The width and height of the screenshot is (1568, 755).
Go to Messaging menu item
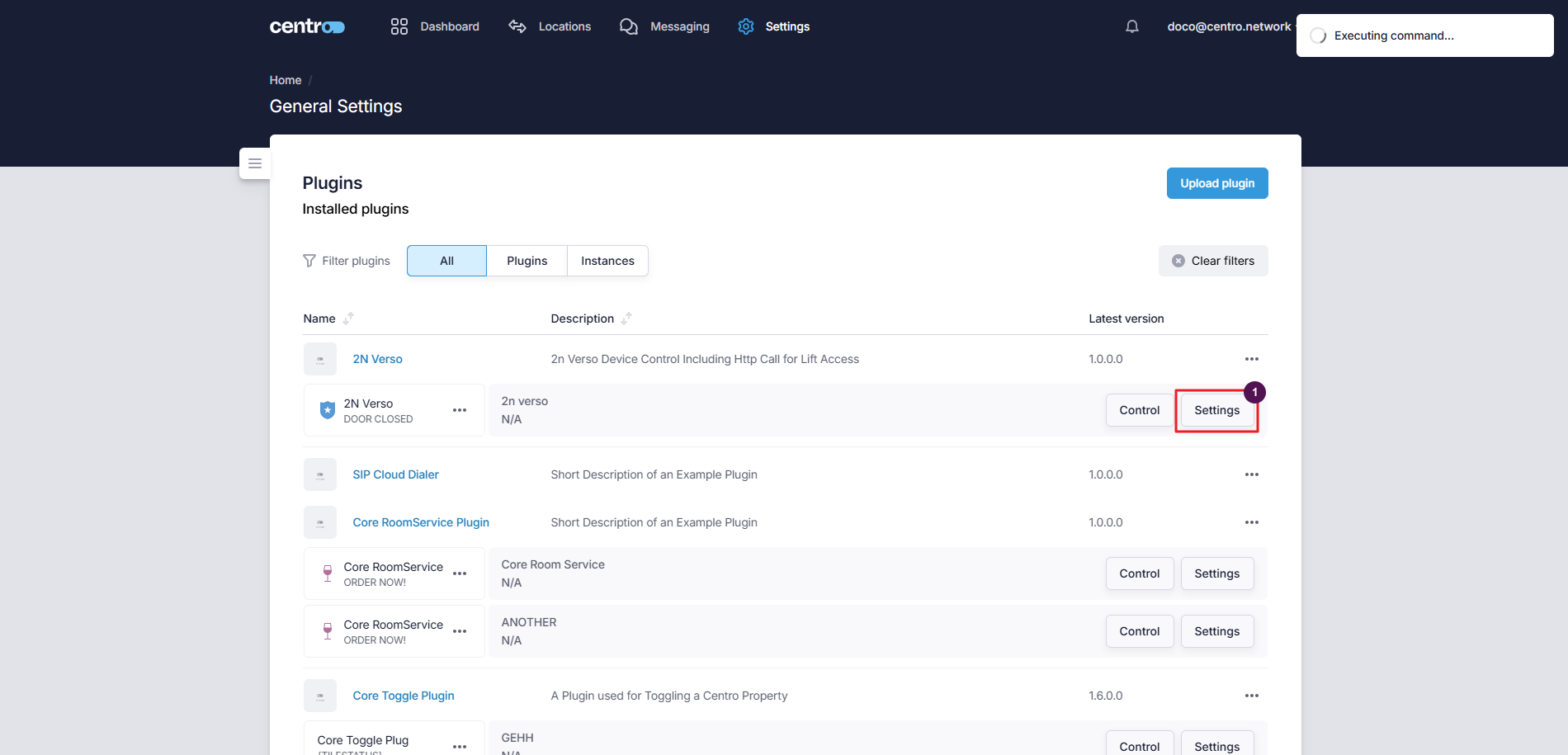(680, 26)
